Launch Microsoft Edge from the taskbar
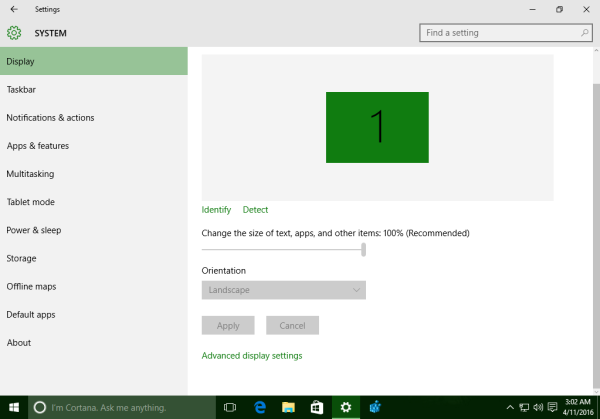The width and height of the screenshot is (600, 419). tap(260, 408)
